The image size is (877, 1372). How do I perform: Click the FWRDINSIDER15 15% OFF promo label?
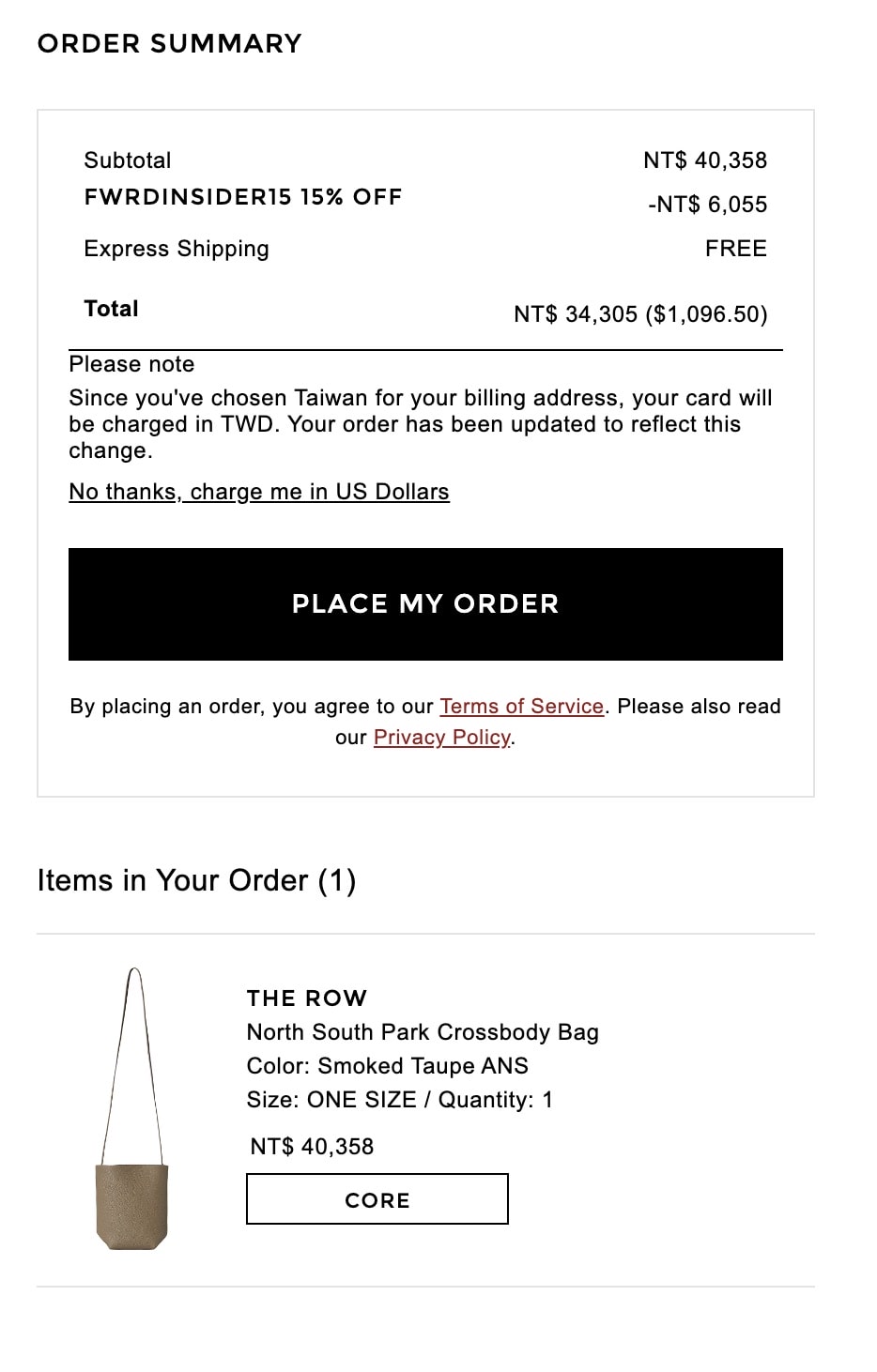click(x=243, y=197)
